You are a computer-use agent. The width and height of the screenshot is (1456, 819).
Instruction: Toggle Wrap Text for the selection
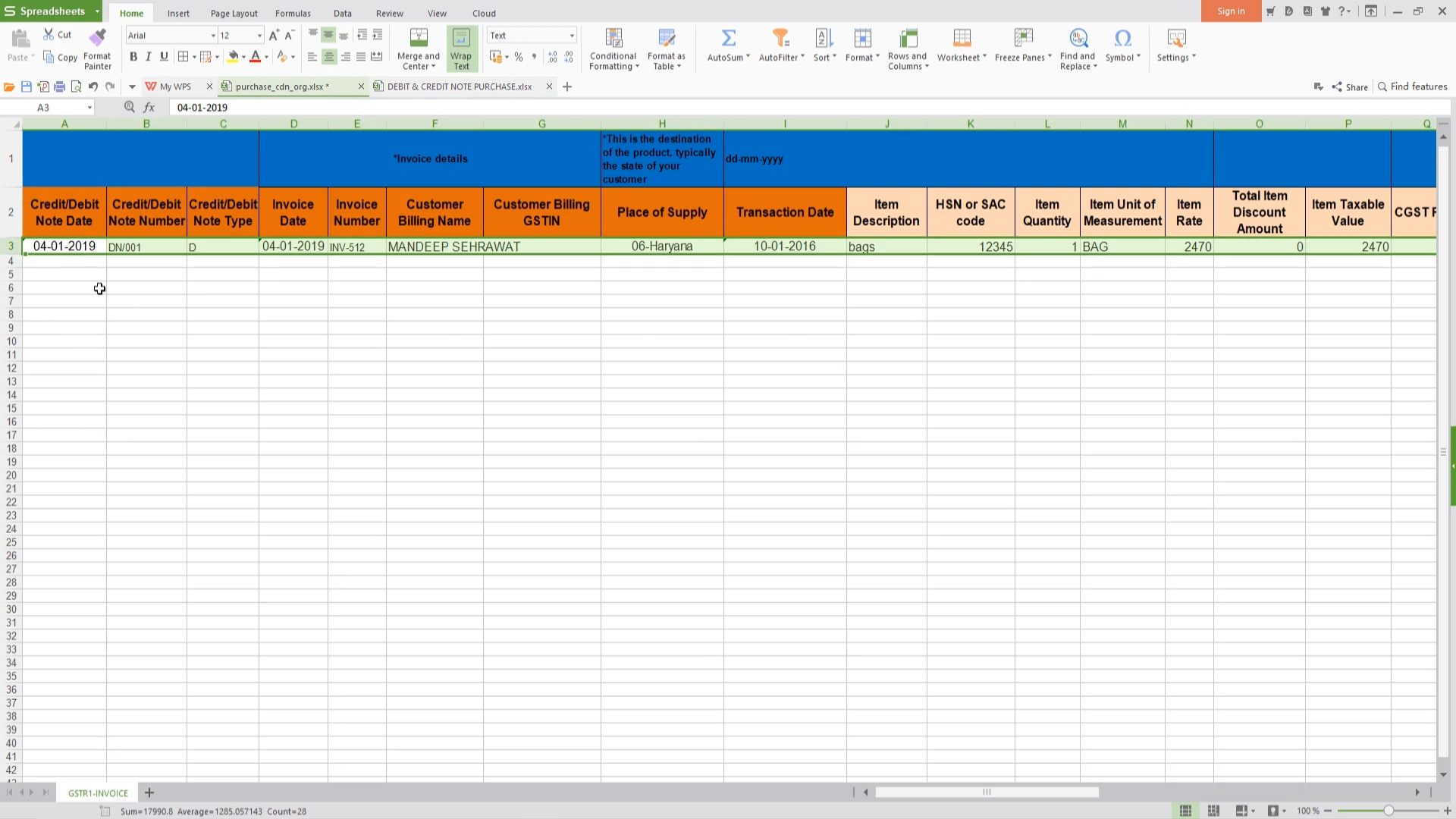coord(461,49)
